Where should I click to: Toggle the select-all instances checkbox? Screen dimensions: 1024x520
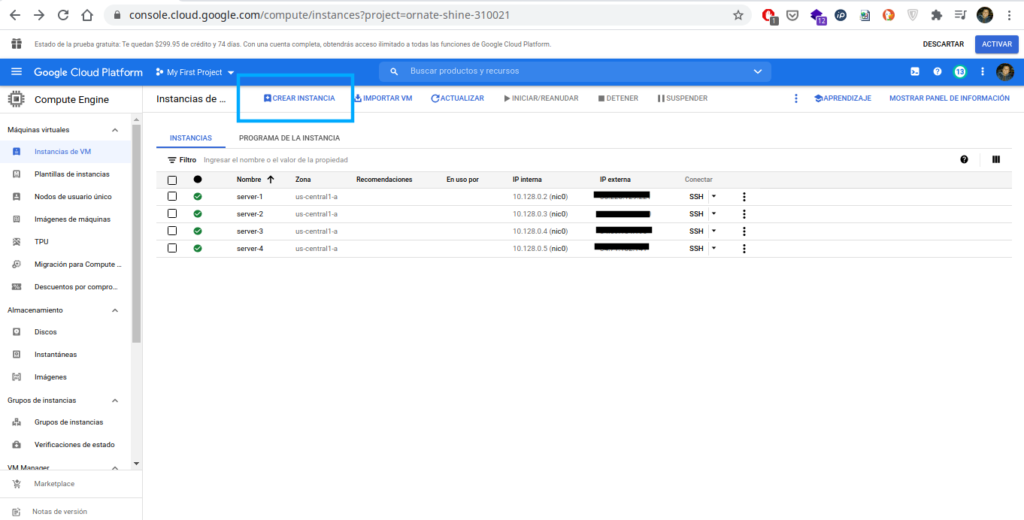(x=172, y=180)
